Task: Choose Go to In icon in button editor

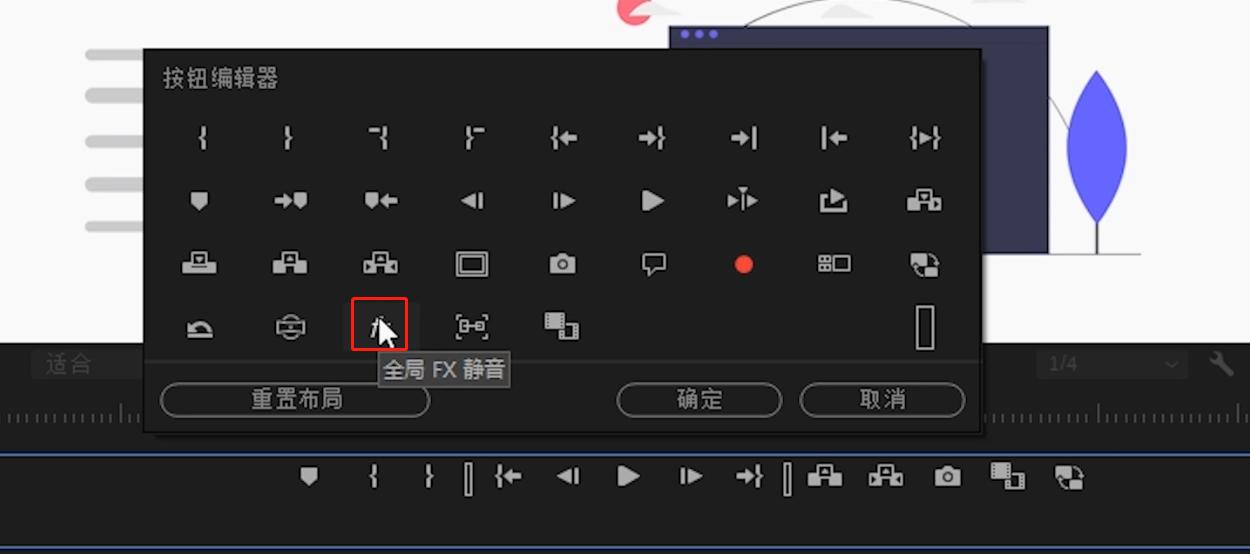Action: coord(564,138)
